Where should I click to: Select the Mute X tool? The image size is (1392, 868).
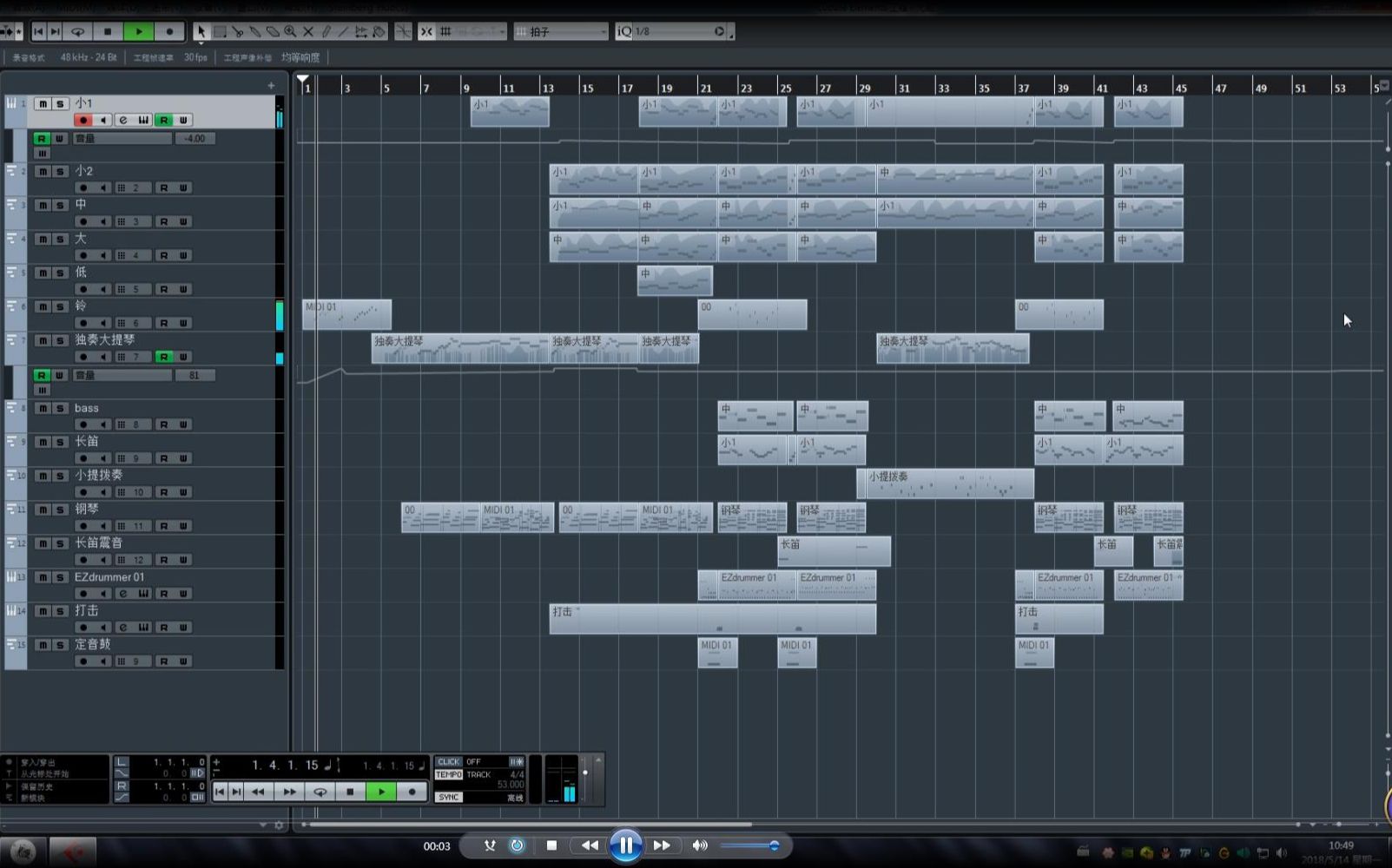pyautogui.click(x=307, y=31)
